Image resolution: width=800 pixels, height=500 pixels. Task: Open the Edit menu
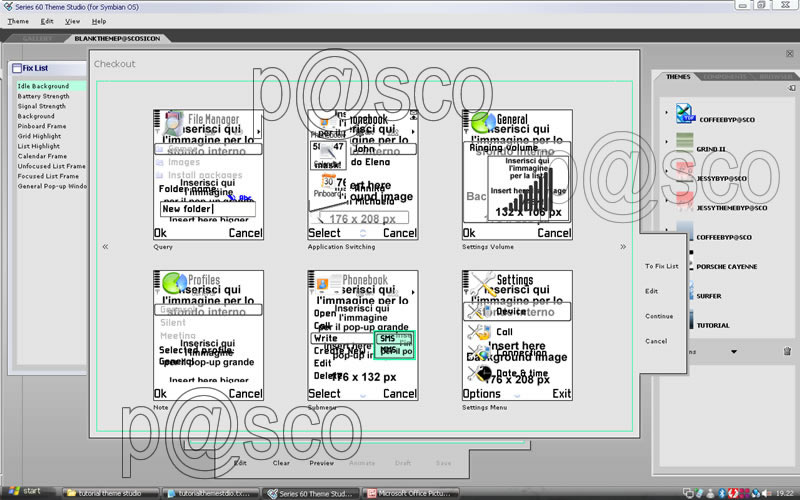pyautogui.click(x=47, y=21)
